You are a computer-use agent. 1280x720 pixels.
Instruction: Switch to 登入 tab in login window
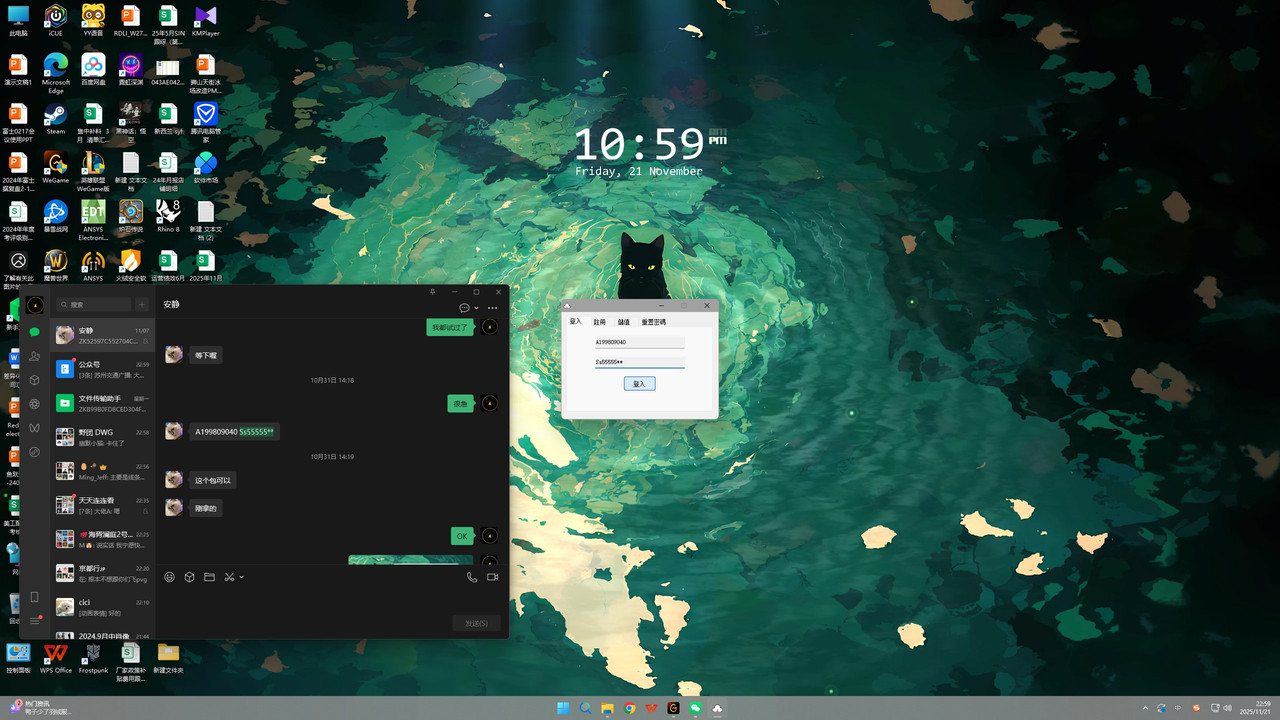(575, 322)
